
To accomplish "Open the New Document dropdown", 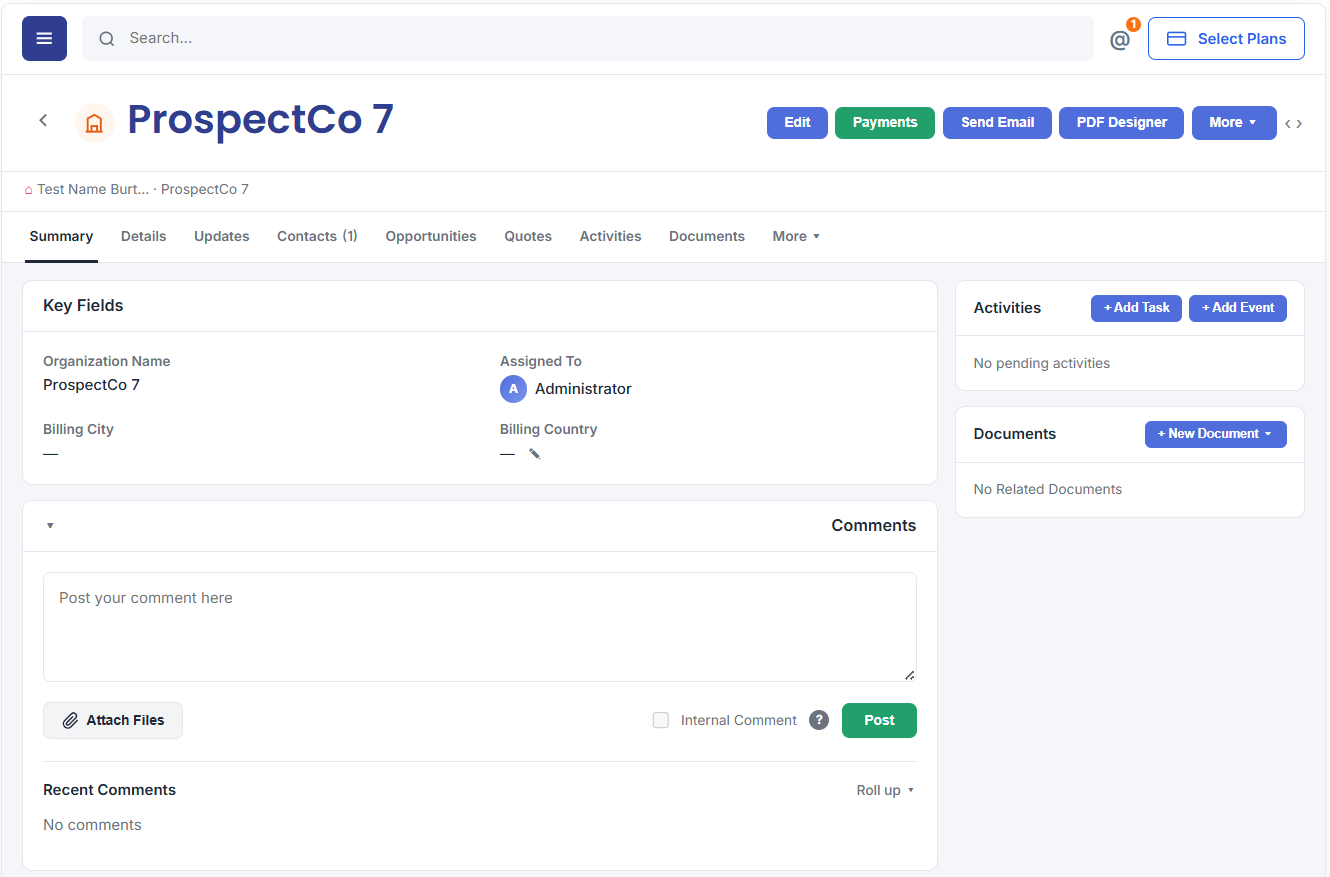I will click(x=1215, y=434).
